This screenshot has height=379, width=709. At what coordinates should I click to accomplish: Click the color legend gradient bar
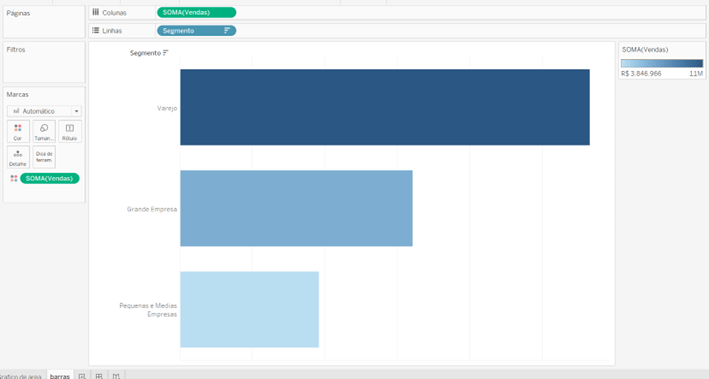point(662,63)
